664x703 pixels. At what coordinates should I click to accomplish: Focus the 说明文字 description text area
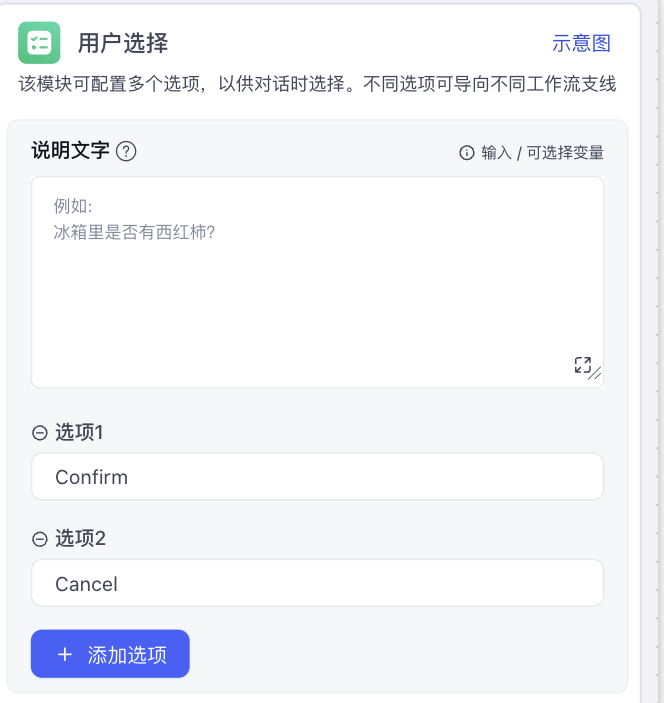tap(317, 282)
